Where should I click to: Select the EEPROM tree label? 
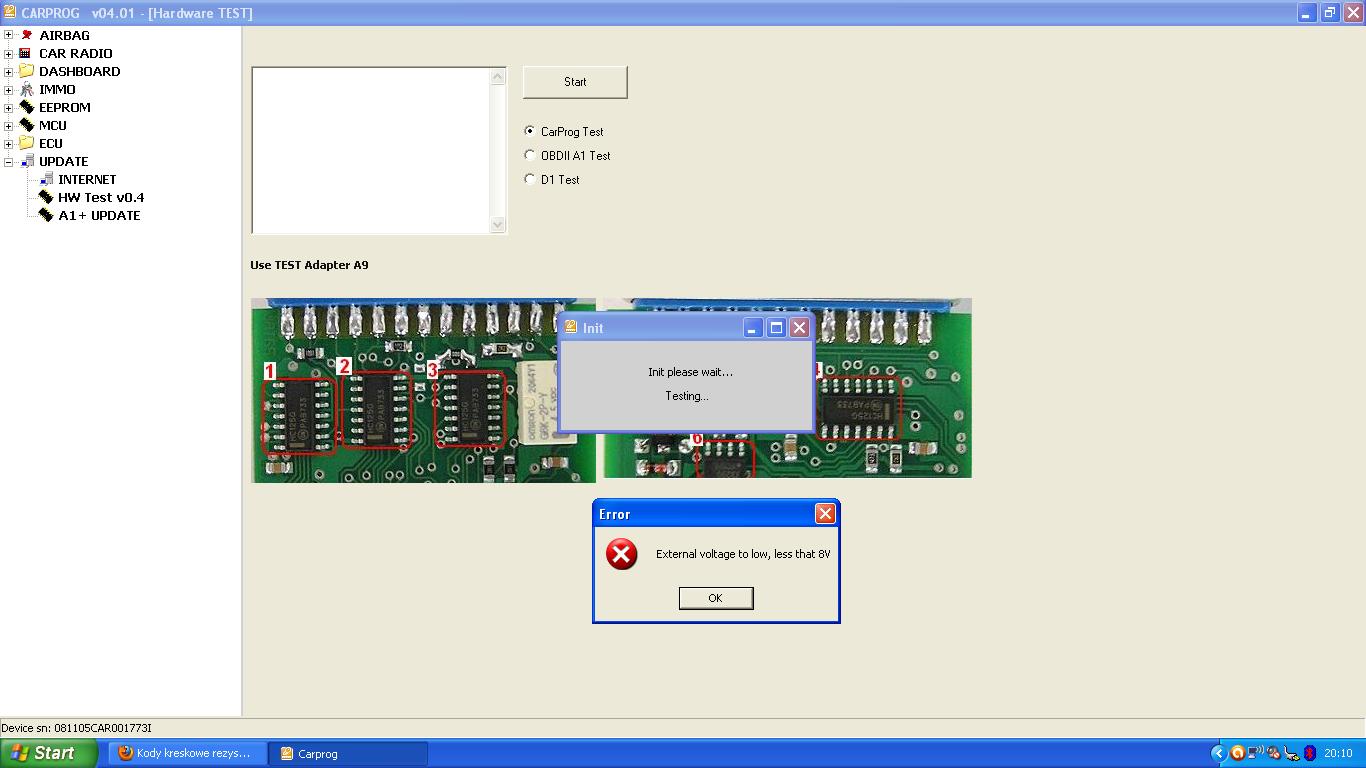coord(64,107)
